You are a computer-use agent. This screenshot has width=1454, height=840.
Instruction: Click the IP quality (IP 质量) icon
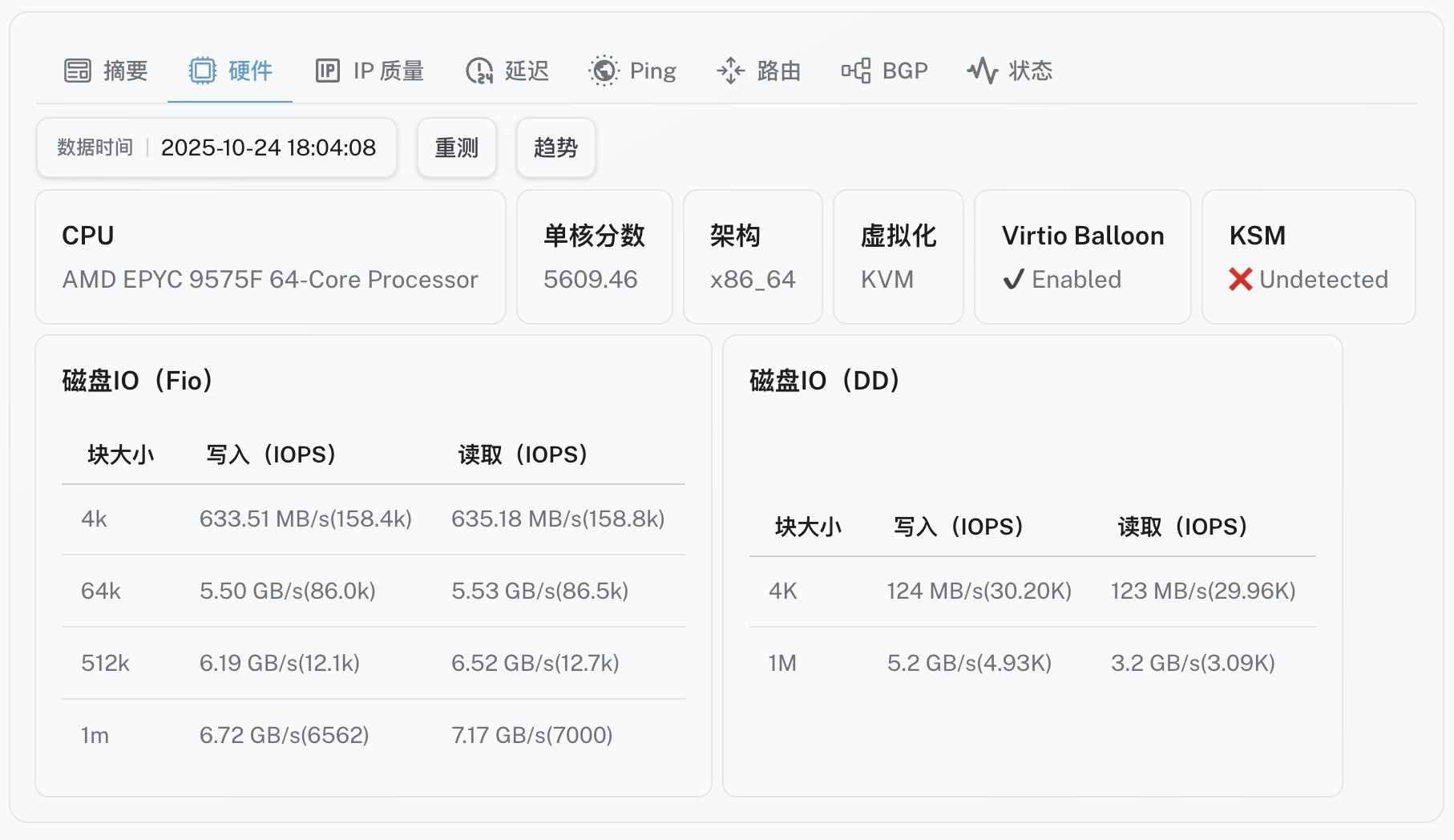click(x=327, y=71)
